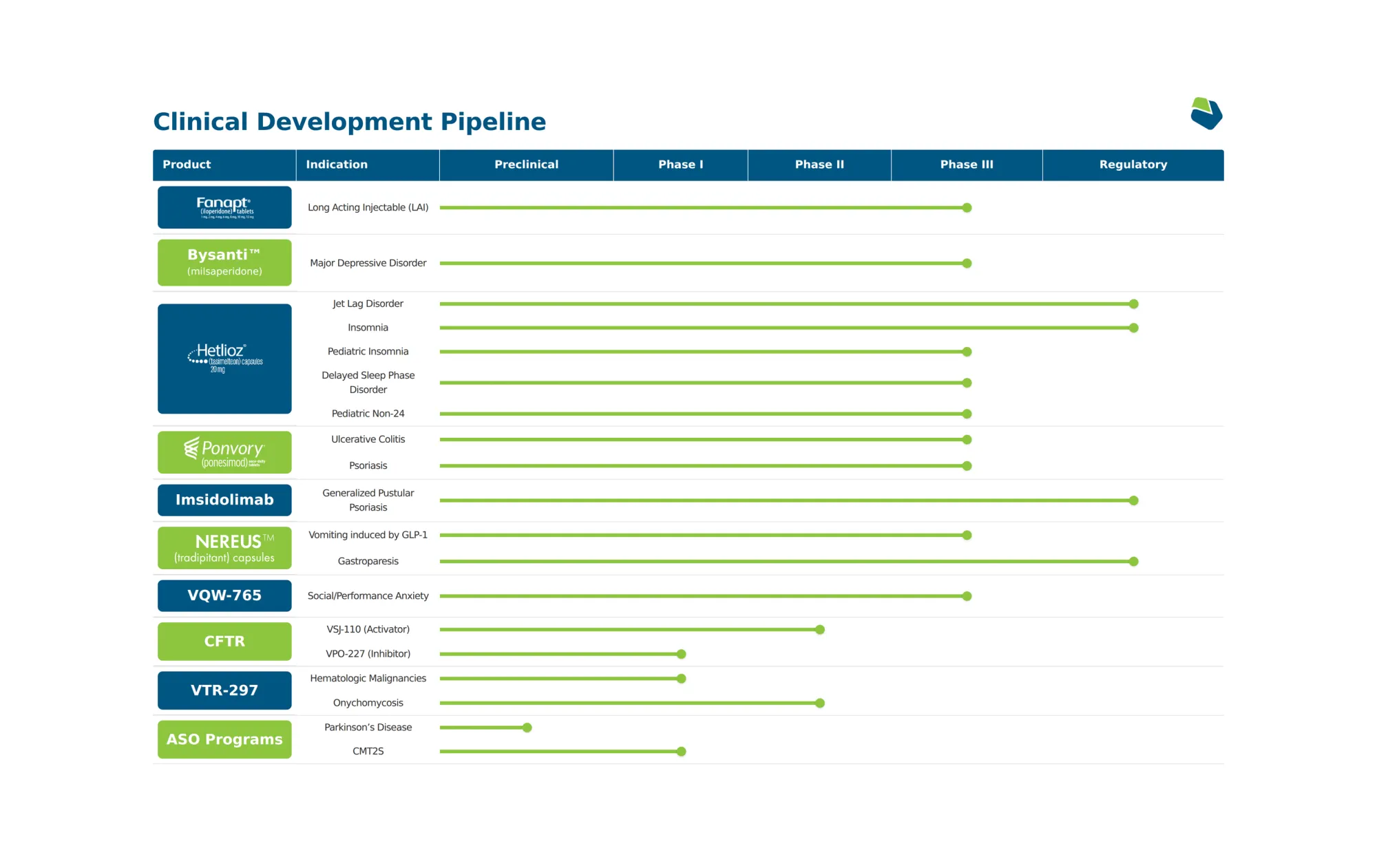The width and height of the screenshot is (1377, 868).
Task: Select the VQW-765 product box
Action: tap(224, 595)
